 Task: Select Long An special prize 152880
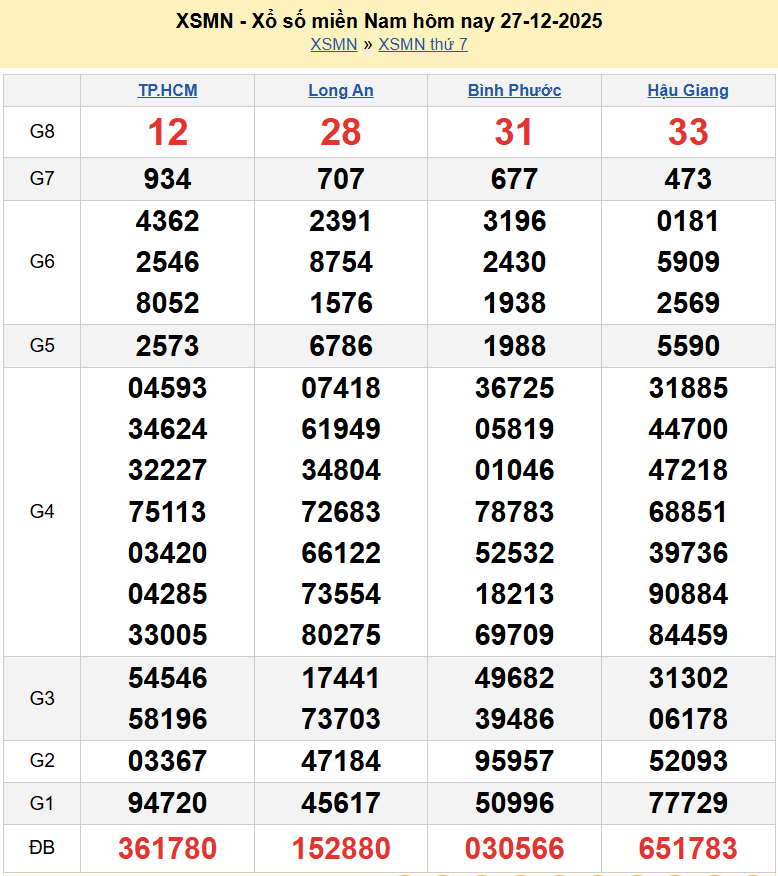coord(341,849)
